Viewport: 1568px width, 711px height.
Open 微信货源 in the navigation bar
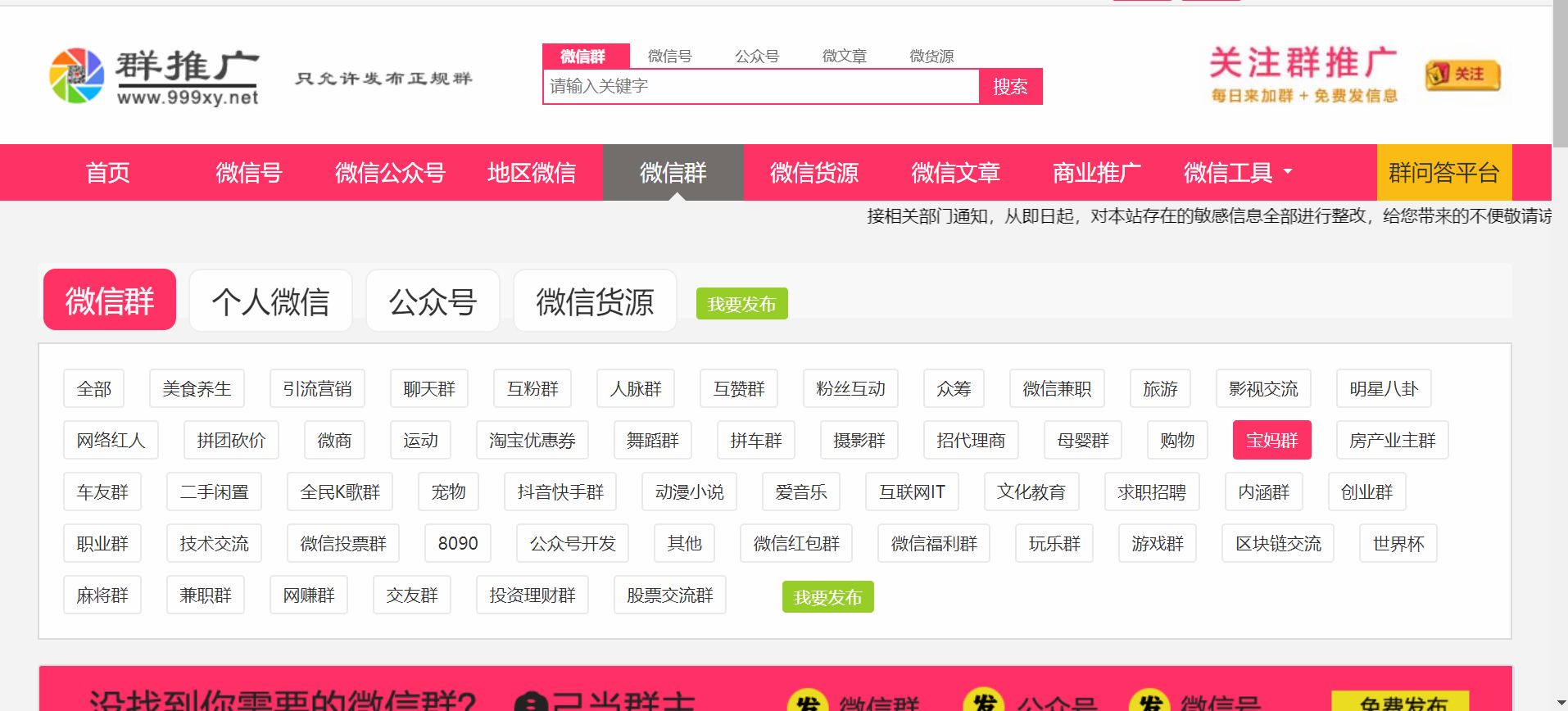coord(814,172)
